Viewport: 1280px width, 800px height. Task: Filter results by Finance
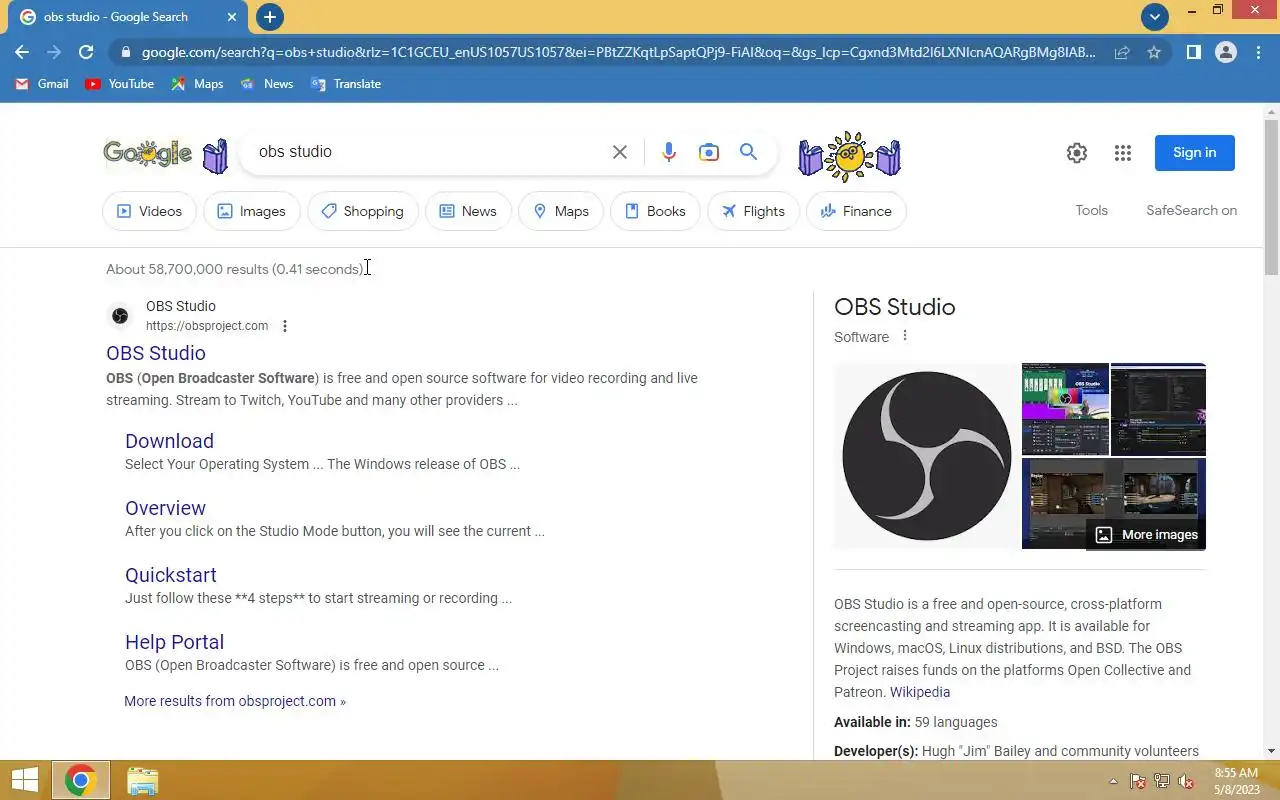point(856,211)
